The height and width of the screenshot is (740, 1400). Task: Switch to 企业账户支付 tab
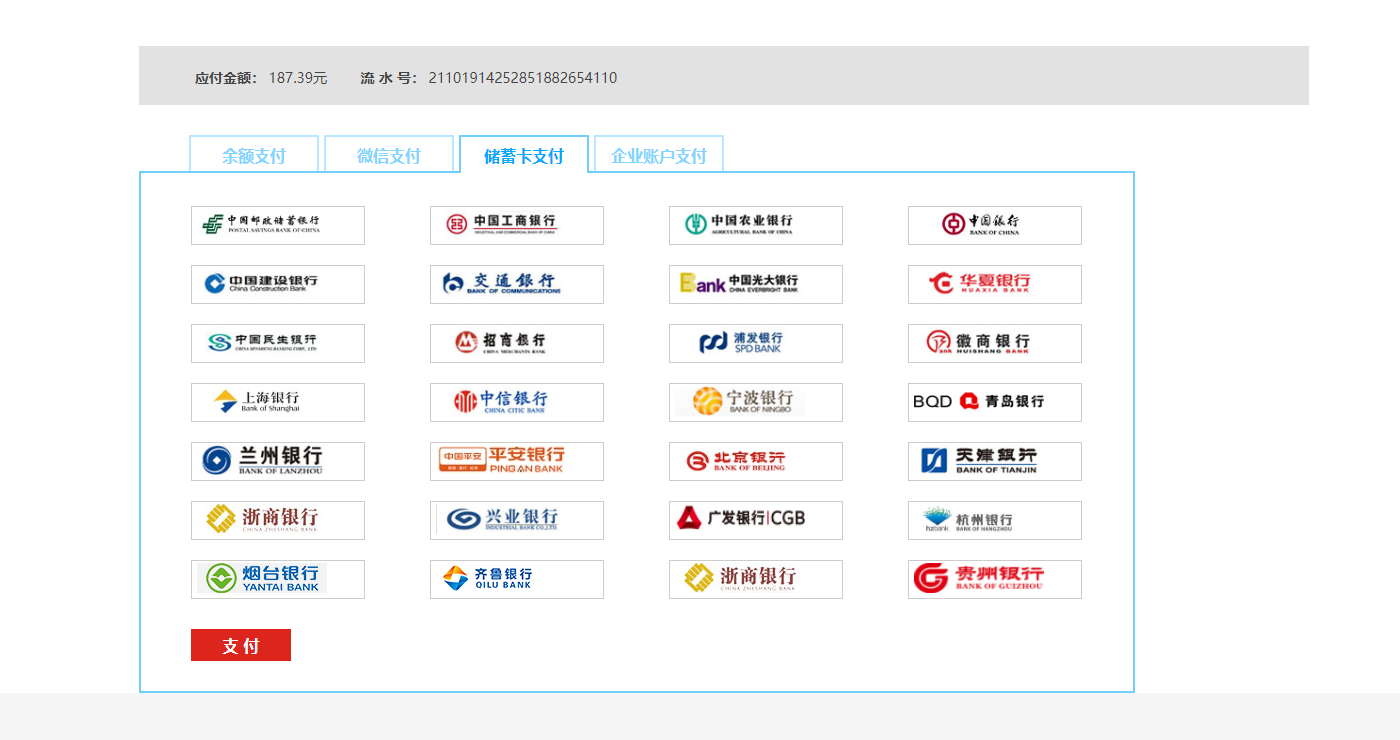coord(658,155)
